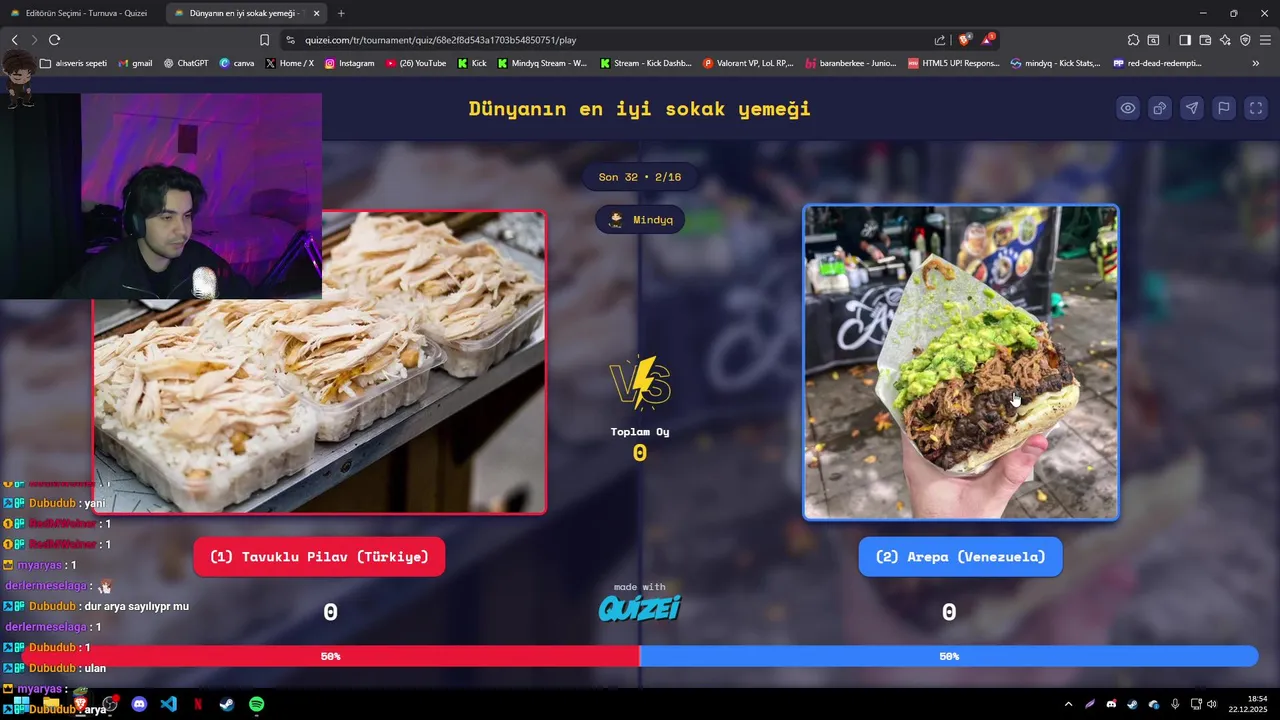Open the (26) YouTube bookmark
1280x720 pixels.
(x=415, y=63)
